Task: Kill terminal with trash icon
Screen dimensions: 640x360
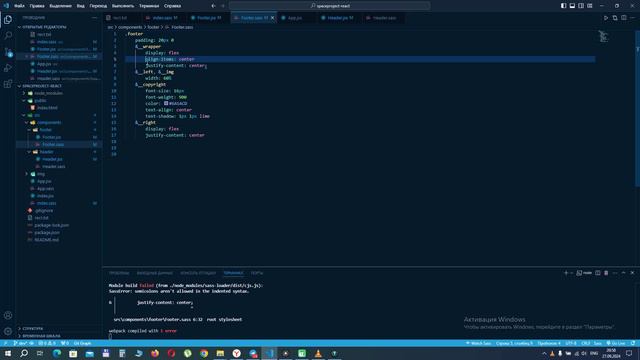Action: click(x=606, y=273)
